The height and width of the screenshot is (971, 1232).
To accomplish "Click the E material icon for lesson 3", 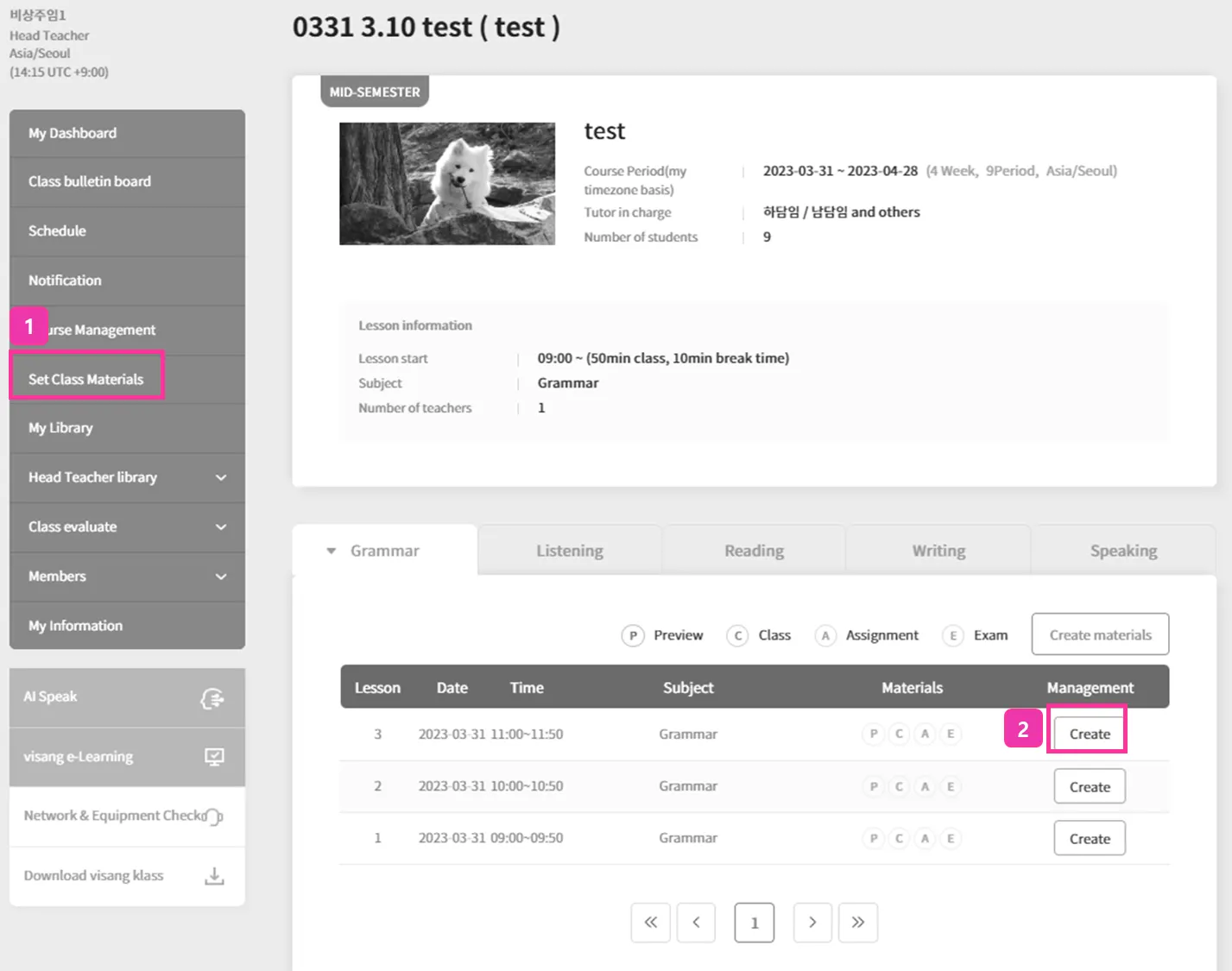I will click(951, 734).
